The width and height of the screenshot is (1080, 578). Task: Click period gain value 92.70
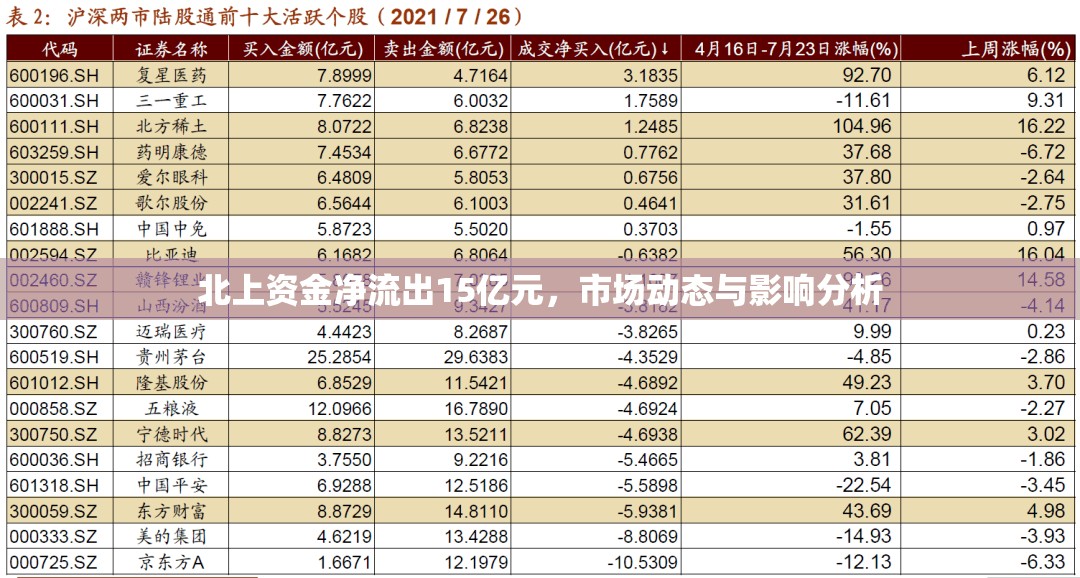866,76
